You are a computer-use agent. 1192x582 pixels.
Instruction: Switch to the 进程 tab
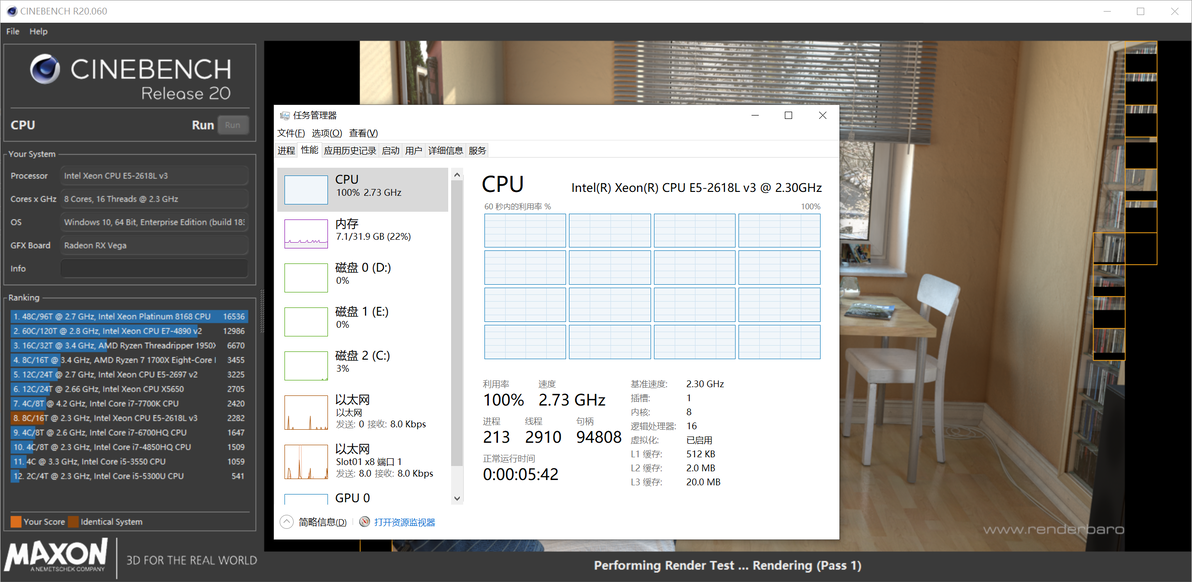tap(286, 150)
